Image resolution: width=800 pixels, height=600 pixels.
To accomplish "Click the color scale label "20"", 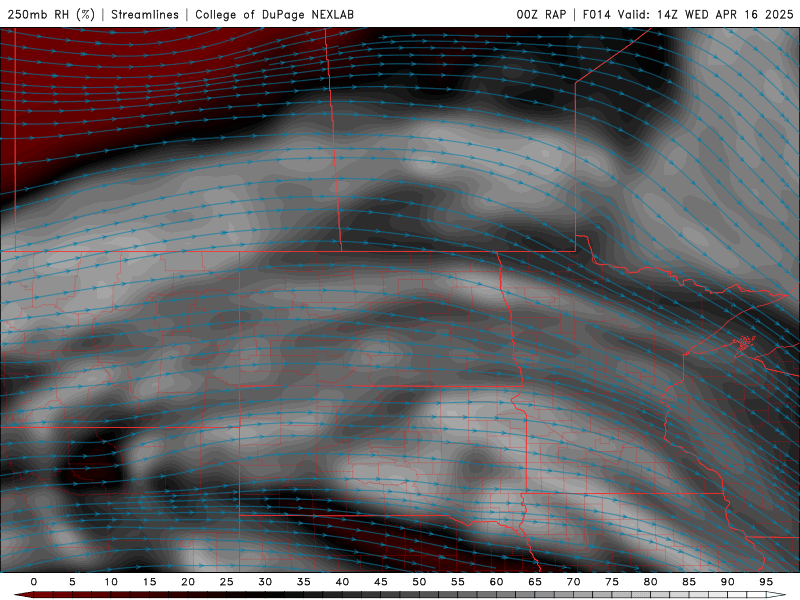I will click(188, 582).
